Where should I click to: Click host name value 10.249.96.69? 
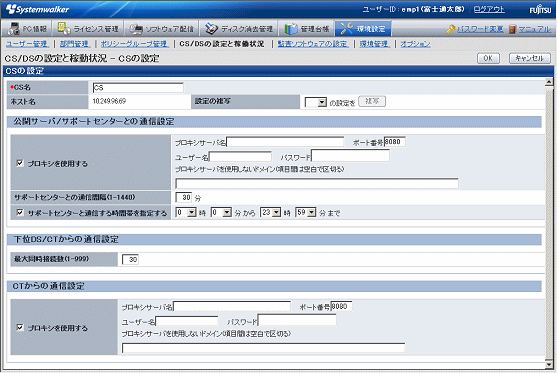[x=109, y=101]
